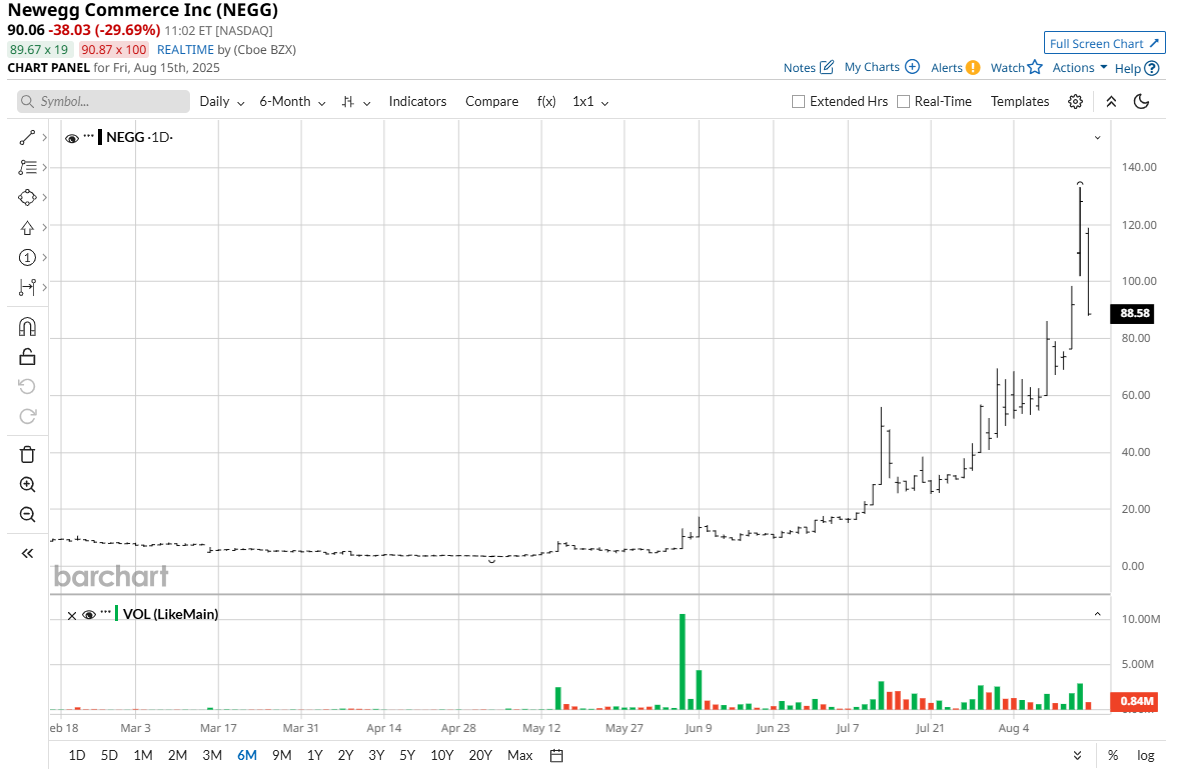Choose the shapes polygon tool
The width and height of the screenshot is (1195, 783).
(27, 197)
